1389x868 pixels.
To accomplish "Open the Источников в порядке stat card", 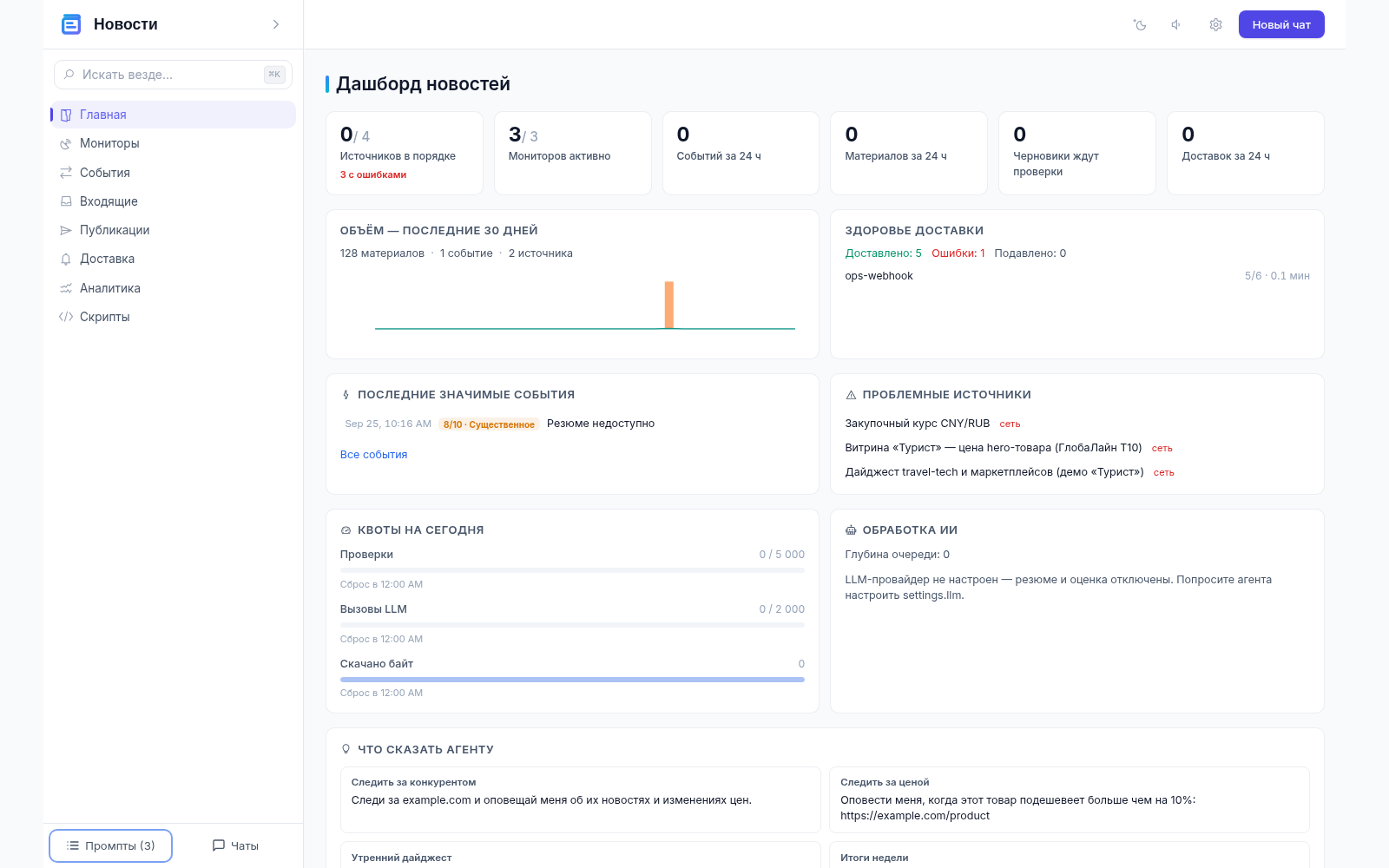I will click(x=405, y=154).
